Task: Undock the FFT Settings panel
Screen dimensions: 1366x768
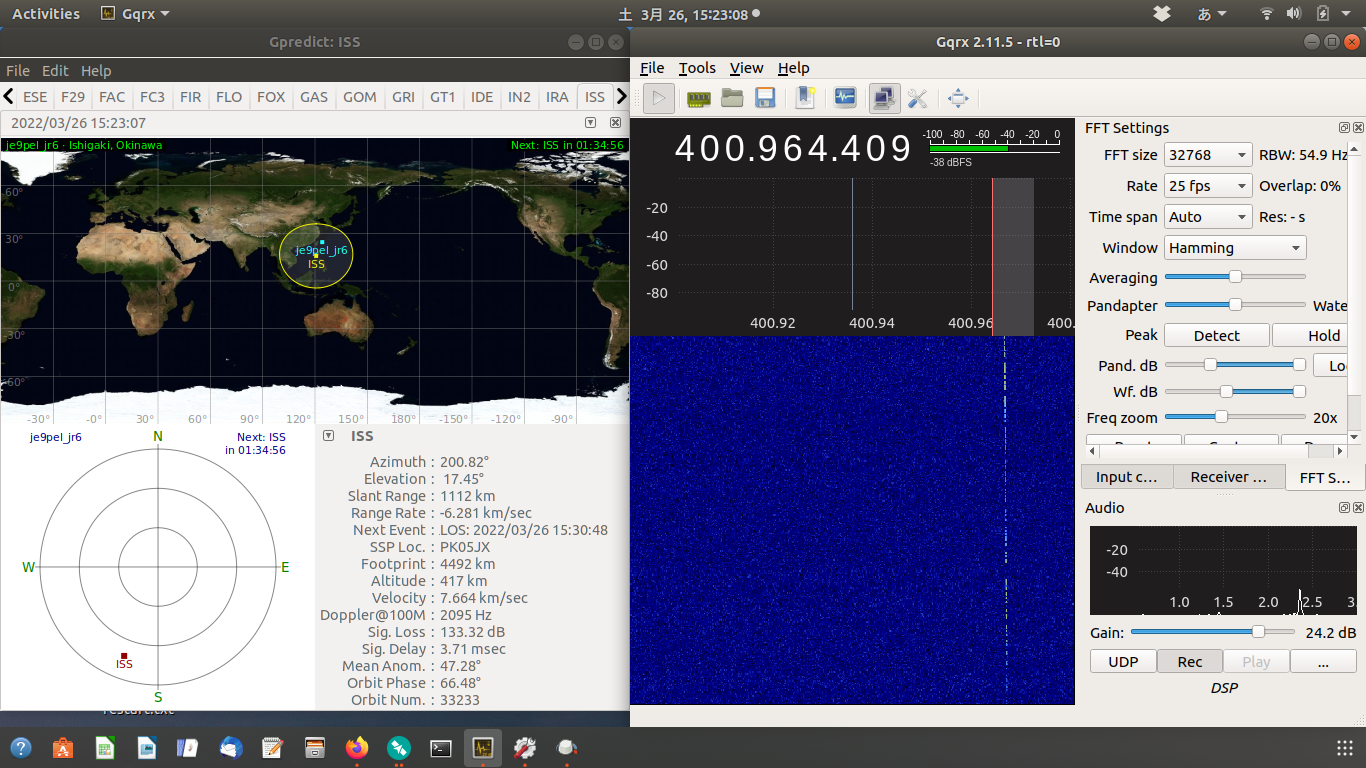Action: tap(1345, 128)
